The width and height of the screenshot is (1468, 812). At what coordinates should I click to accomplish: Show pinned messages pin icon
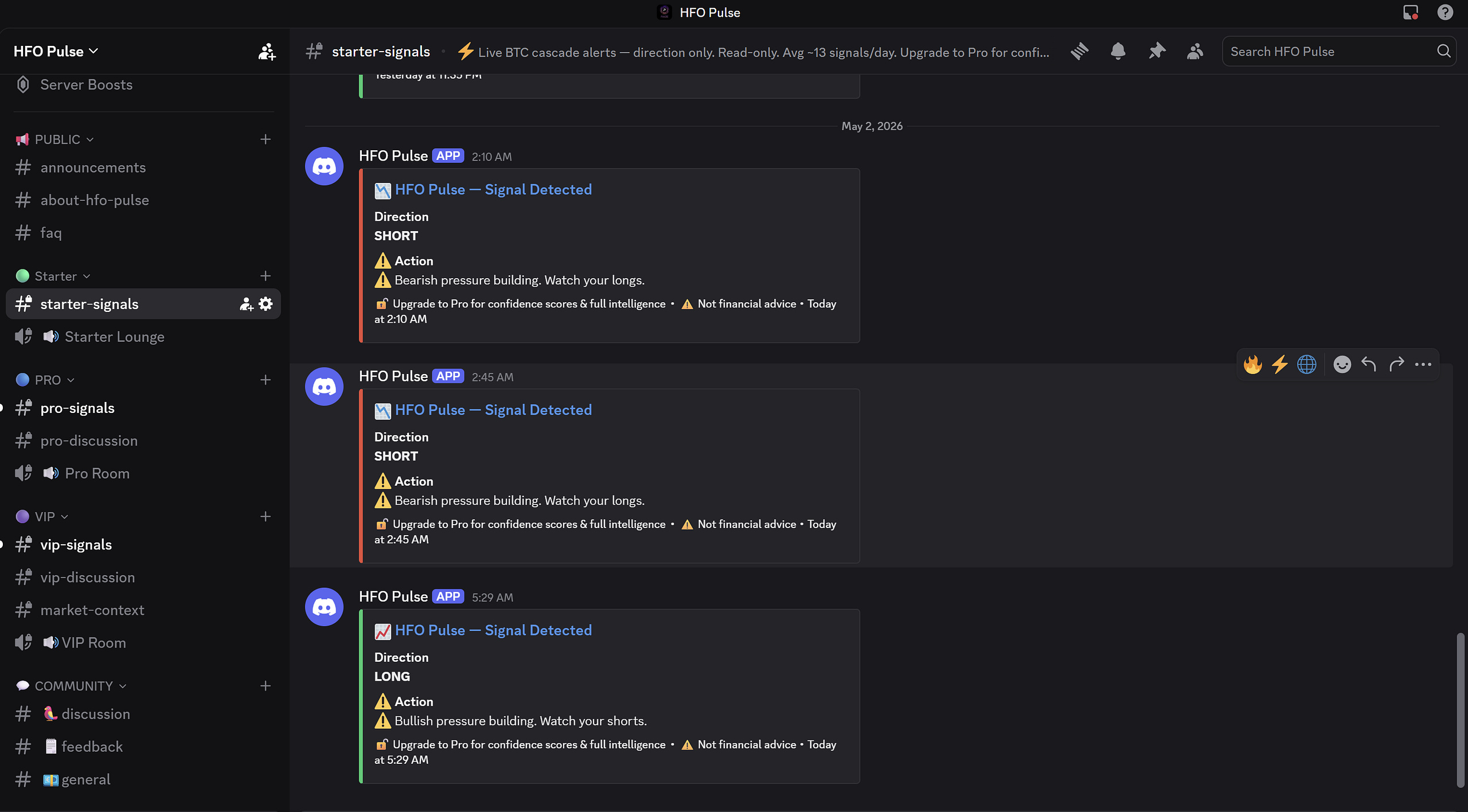pos(1157,52)
